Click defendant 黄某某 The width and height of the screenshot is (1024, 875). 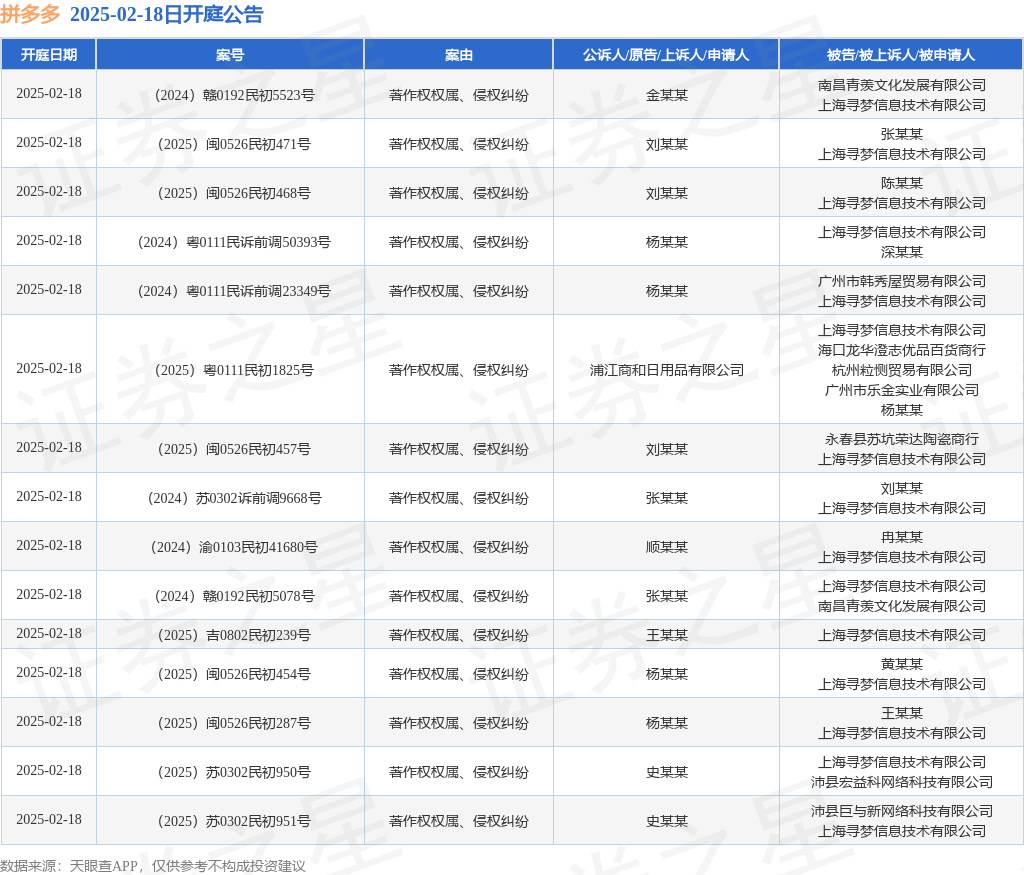click(901, 663)
